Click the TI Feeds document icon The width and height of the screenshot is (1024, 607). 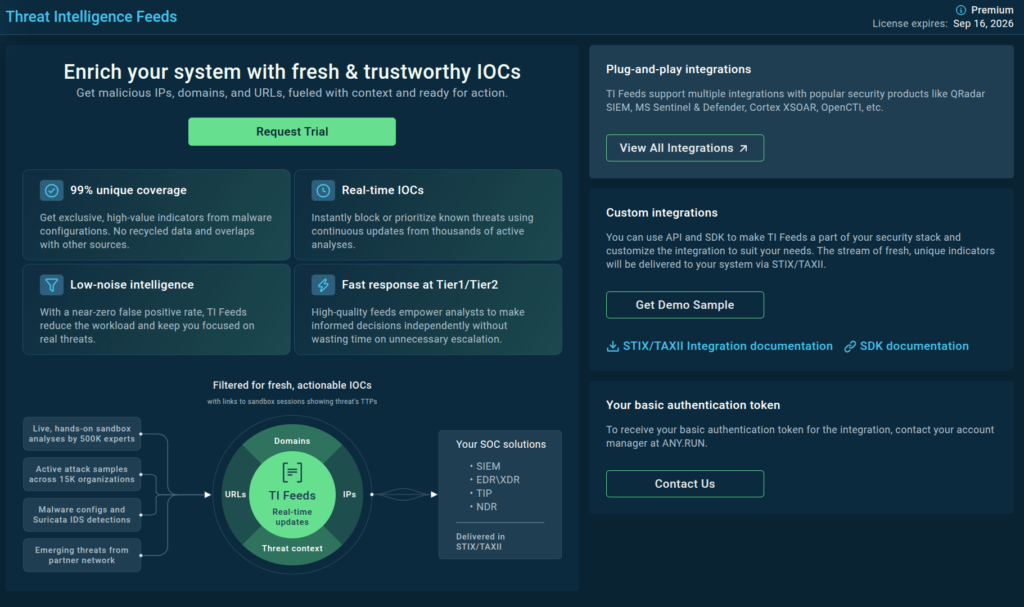(x=292, y=472)
